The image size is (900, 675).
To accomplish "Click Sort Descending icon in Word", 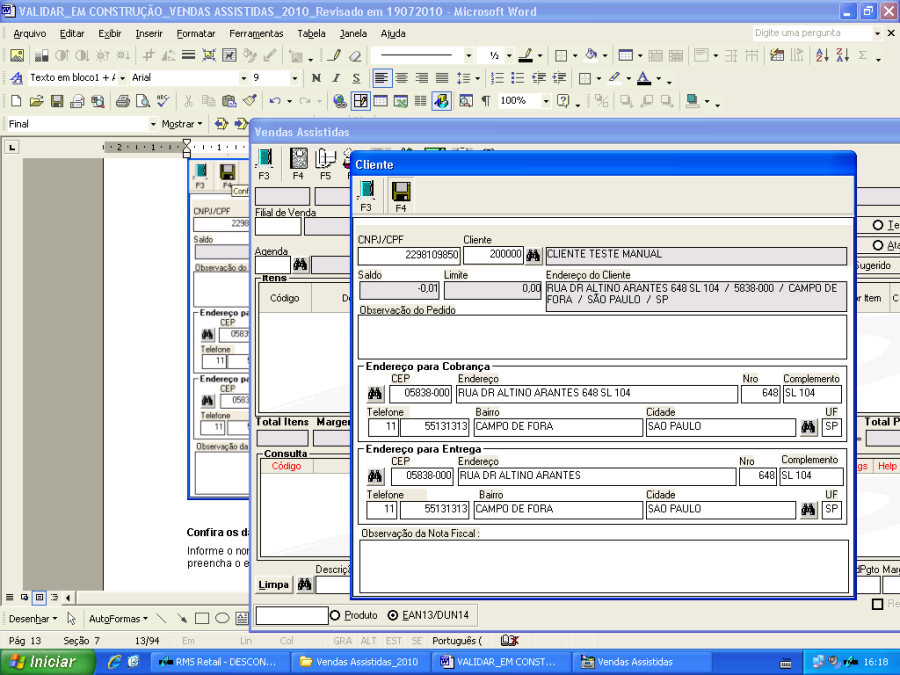I will [x=842, y=56].
